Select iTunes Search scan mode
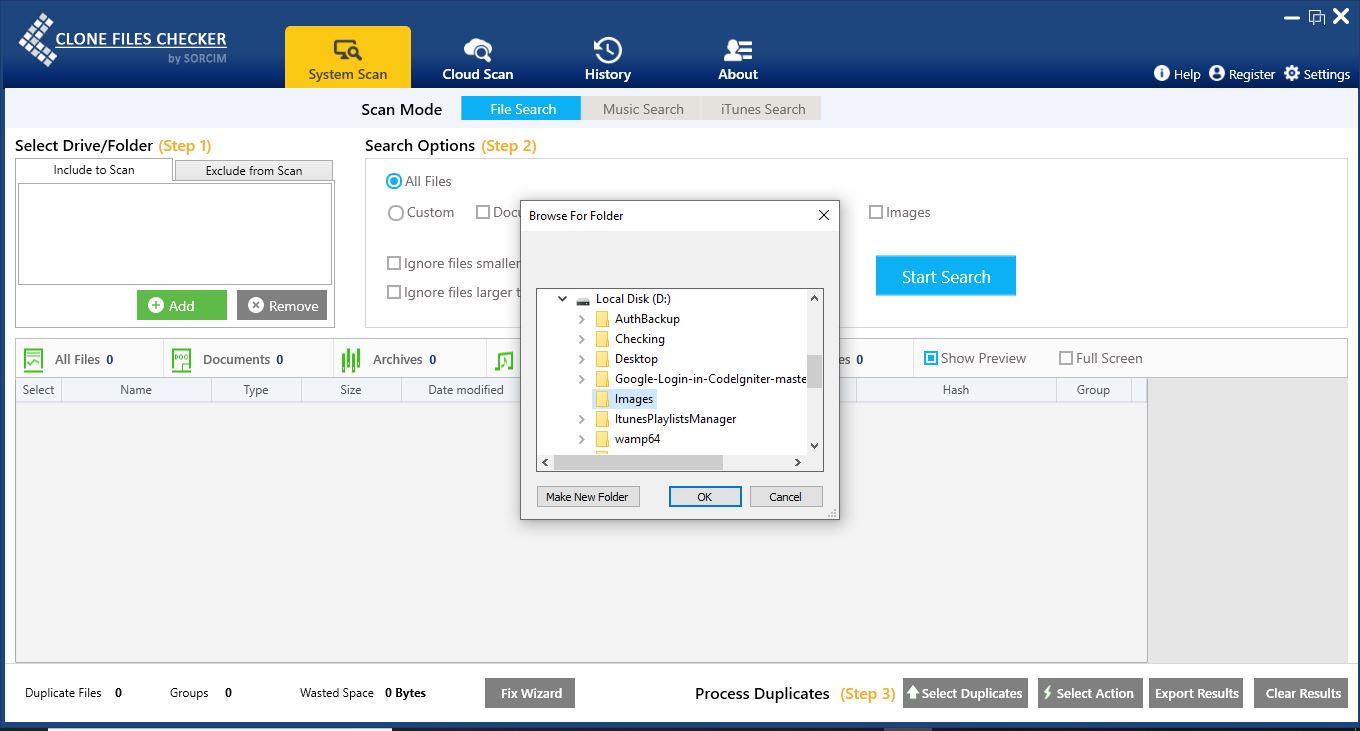Viewport: 1360px width, 731px height. 762,108
